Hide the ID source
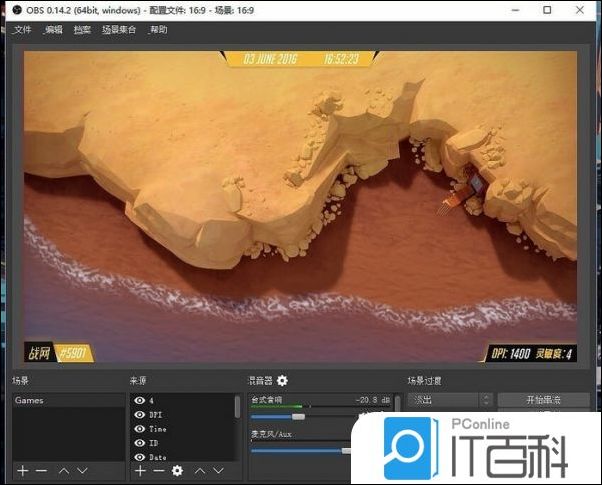 tap(139, 443)
